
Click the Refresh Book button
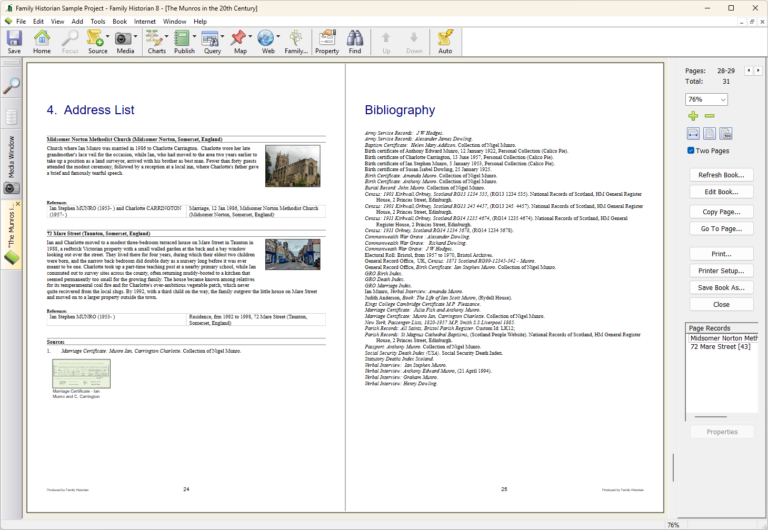pyautogui.click(x=721, y=175)
